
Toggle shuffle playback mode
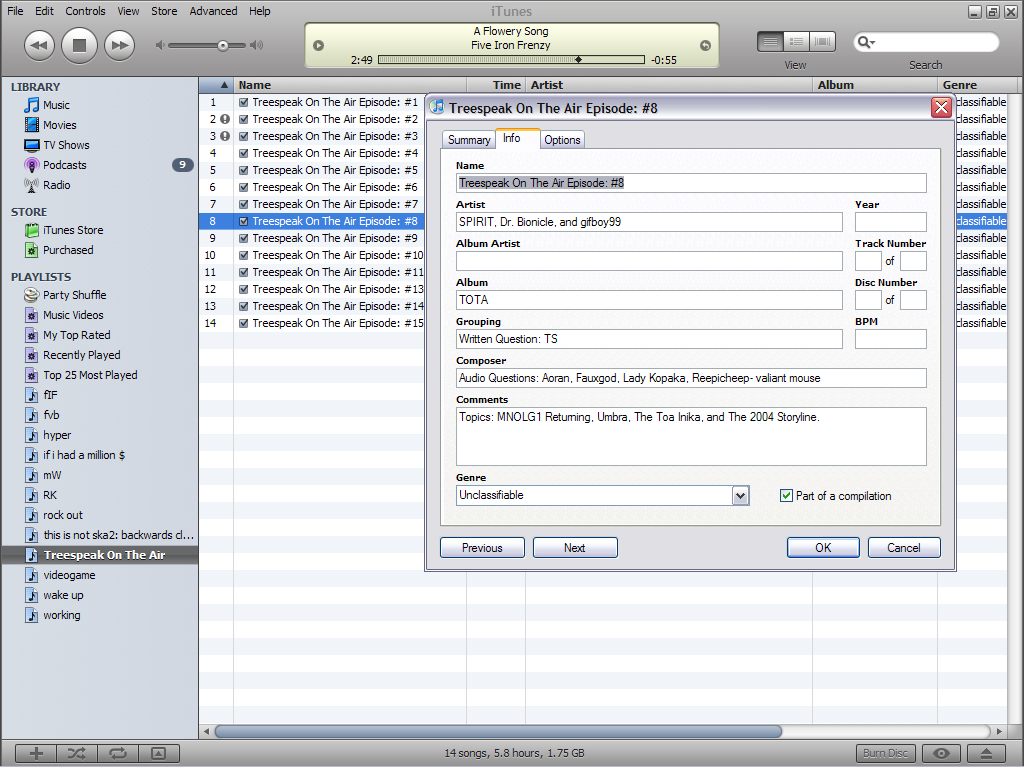click(76, 753)
